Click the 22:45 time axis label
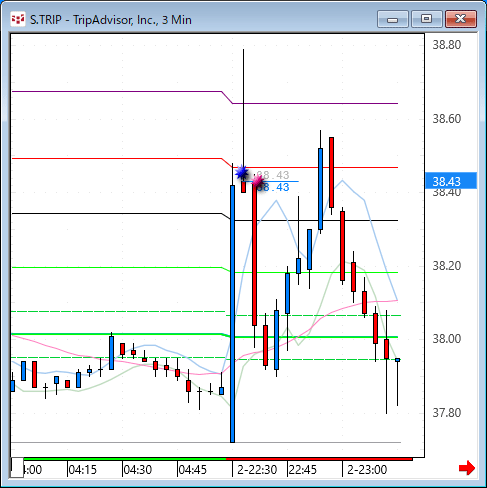This screenshot has width=487, height=488. (303, 470)
